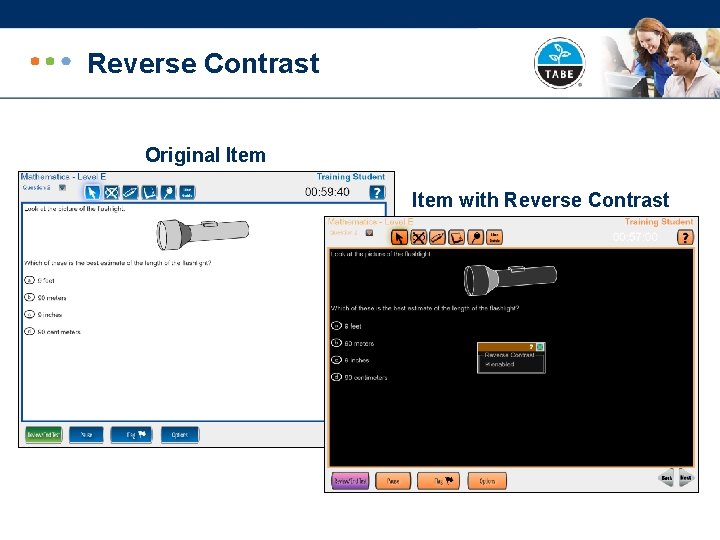Click the 00:59:40 timer in Original Item
The width and height of the screenshot is (720, 540).
click(327, 192)
